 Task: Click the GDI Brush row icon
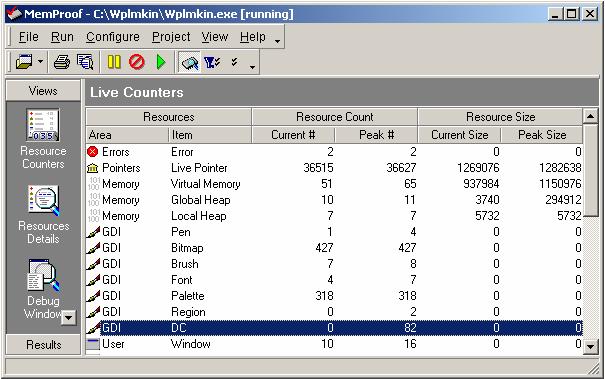93,264
